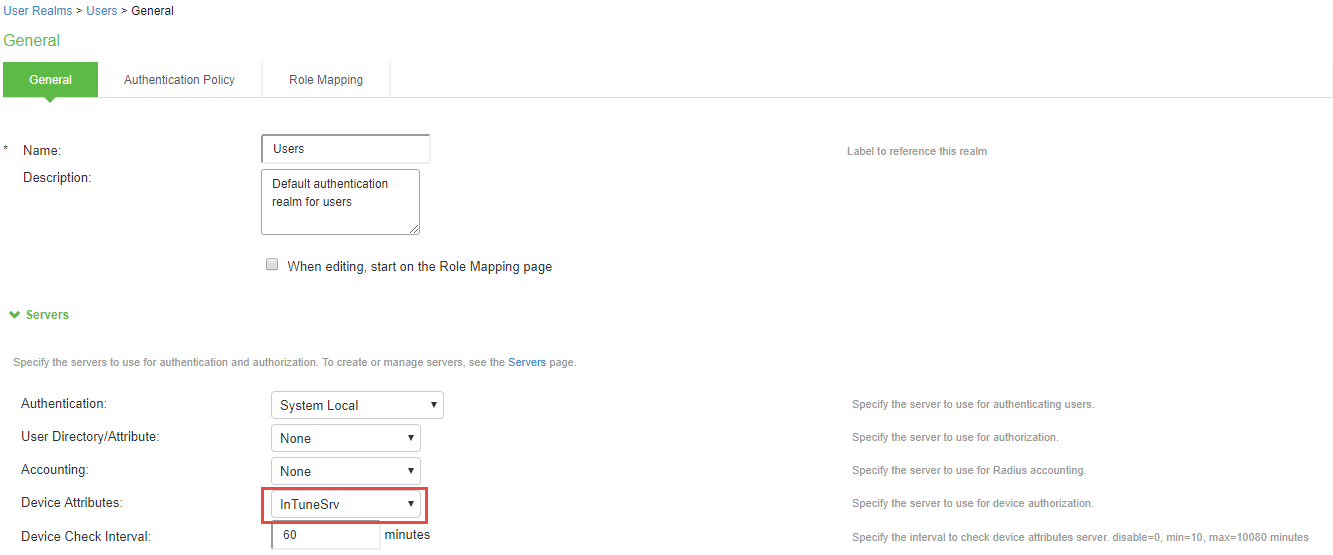Switch to the General tab
Image resolution: width=1333 pixels, height=555 pixels.
coord(50,80)
